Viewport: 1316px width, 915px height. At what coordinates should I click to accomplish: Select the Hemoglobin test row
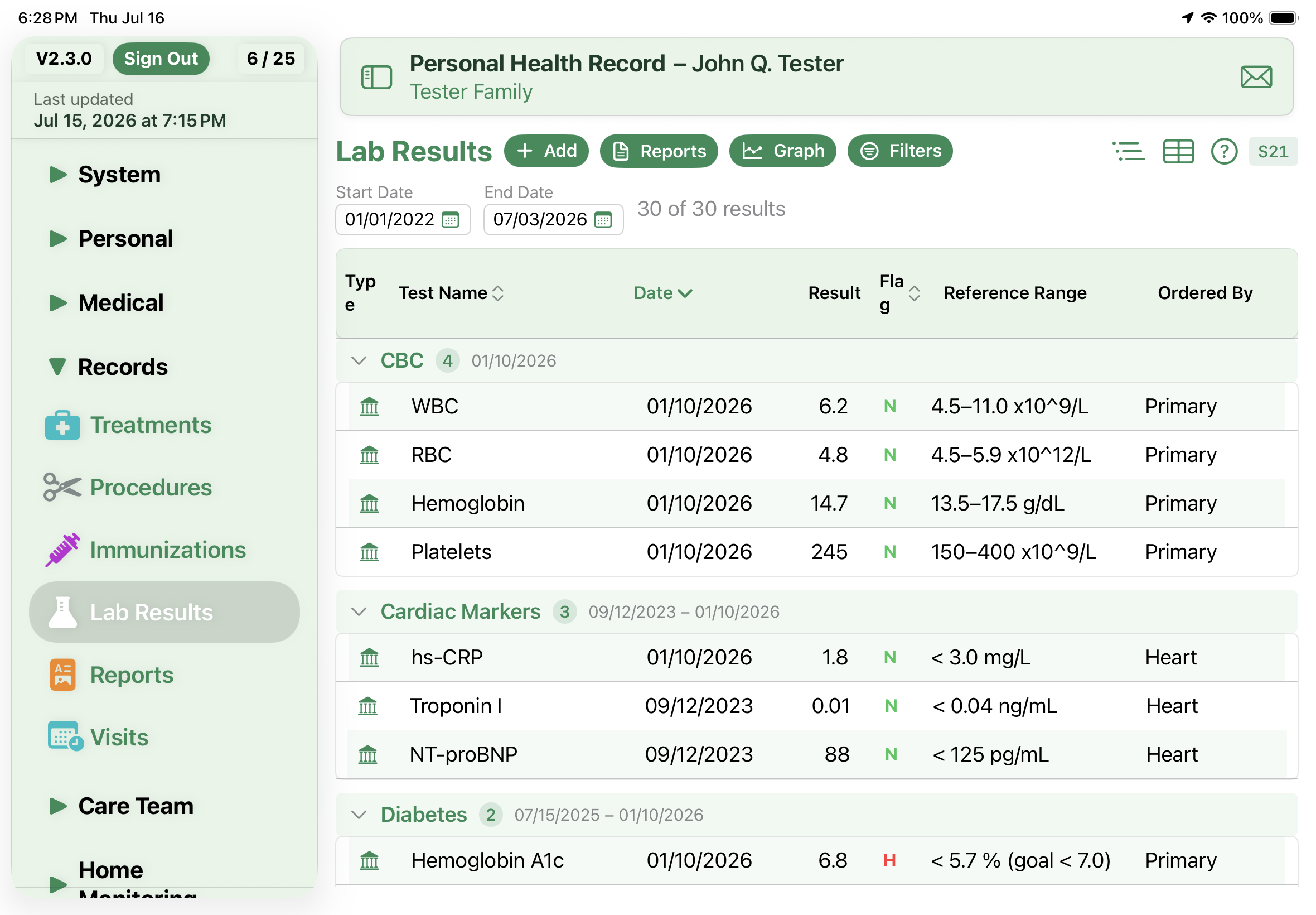[x=816, y=503]
